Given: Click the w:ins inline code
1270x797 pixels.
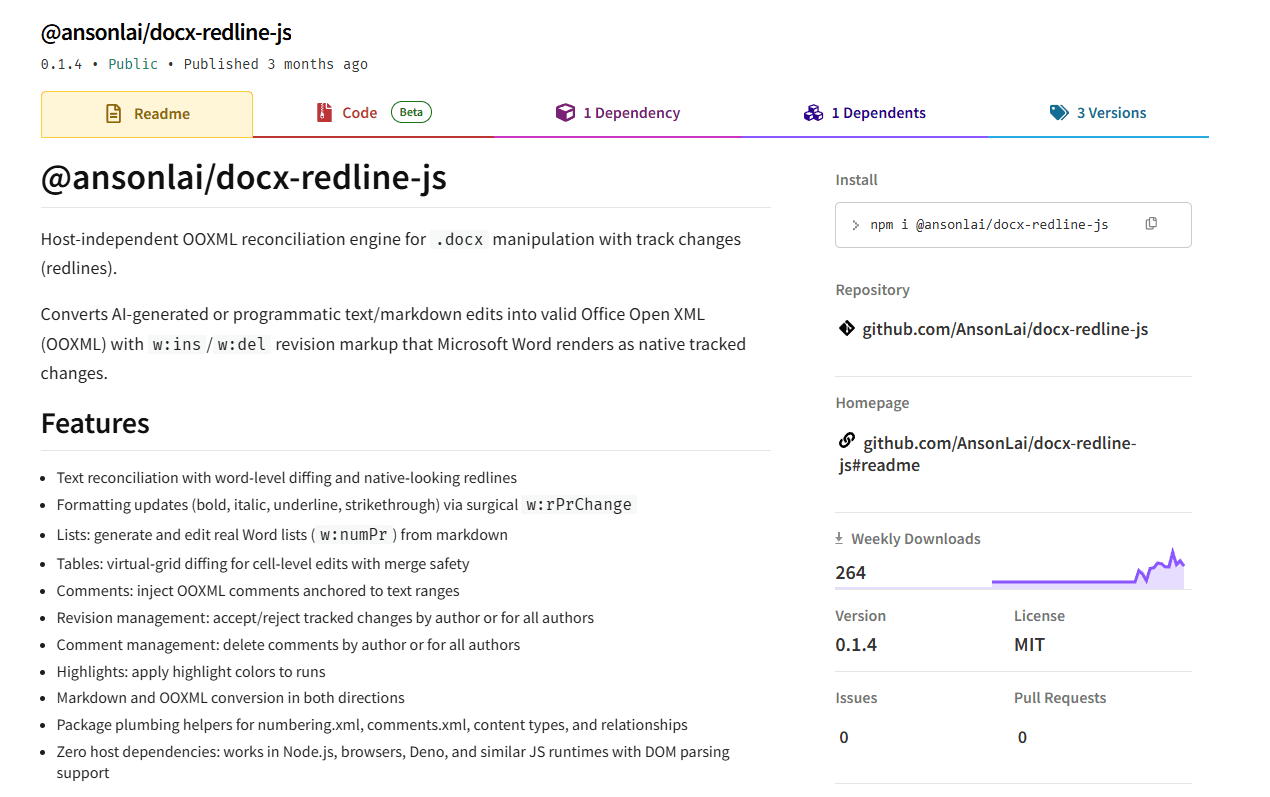Looking at the screenshot, I should [176, 345].
